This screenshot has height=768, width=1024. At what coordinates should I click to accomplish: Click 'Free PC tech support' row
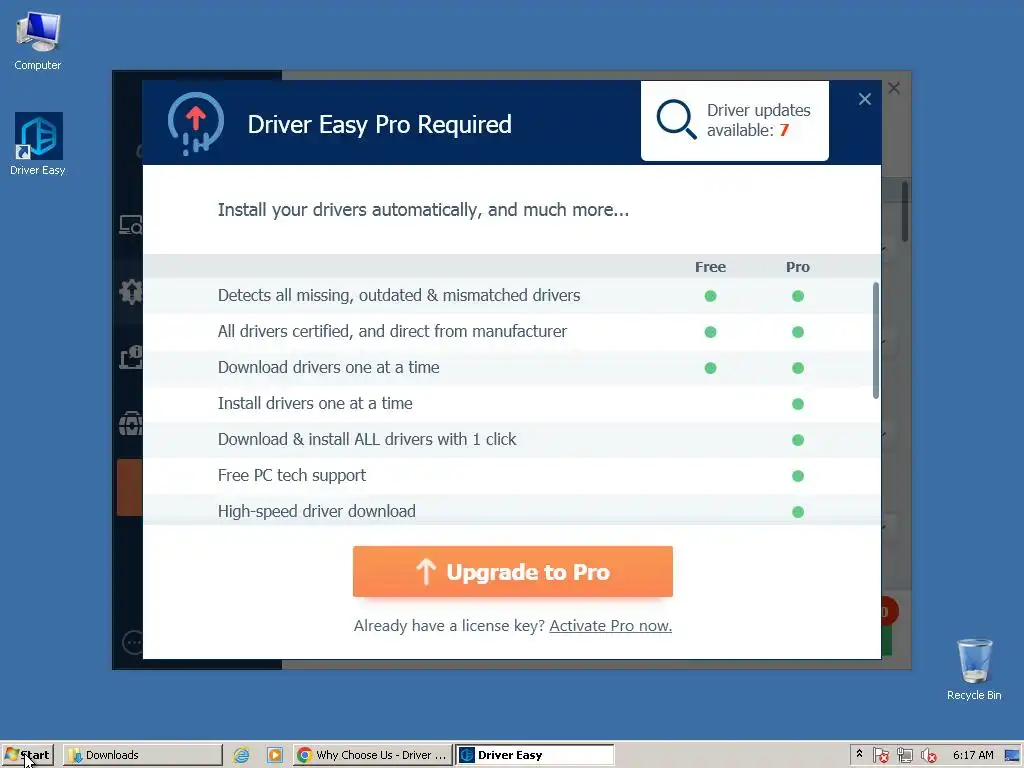pos(512,475)
